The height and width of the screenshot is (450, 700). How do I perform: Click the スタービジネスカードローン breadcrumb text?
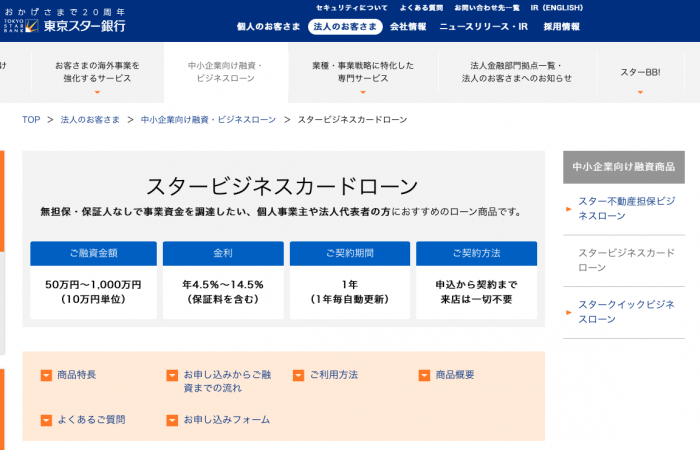pyautogui.click(x=352, y=120)
